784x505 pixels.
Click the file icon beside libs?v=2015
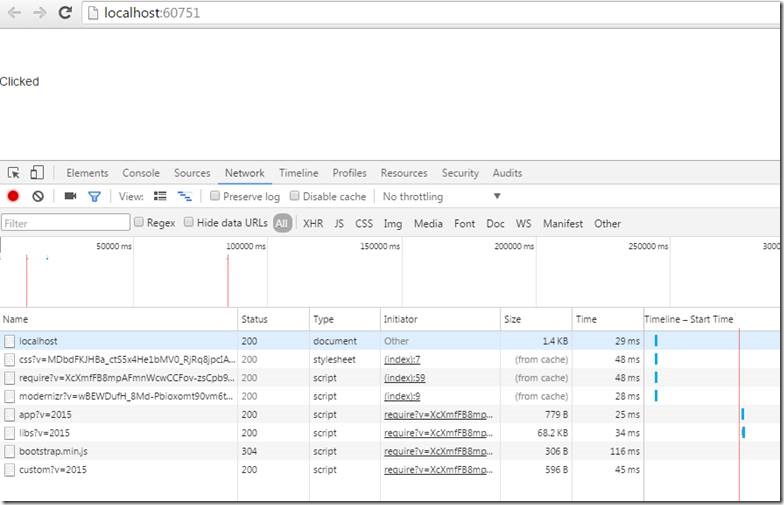pos(10,433)
